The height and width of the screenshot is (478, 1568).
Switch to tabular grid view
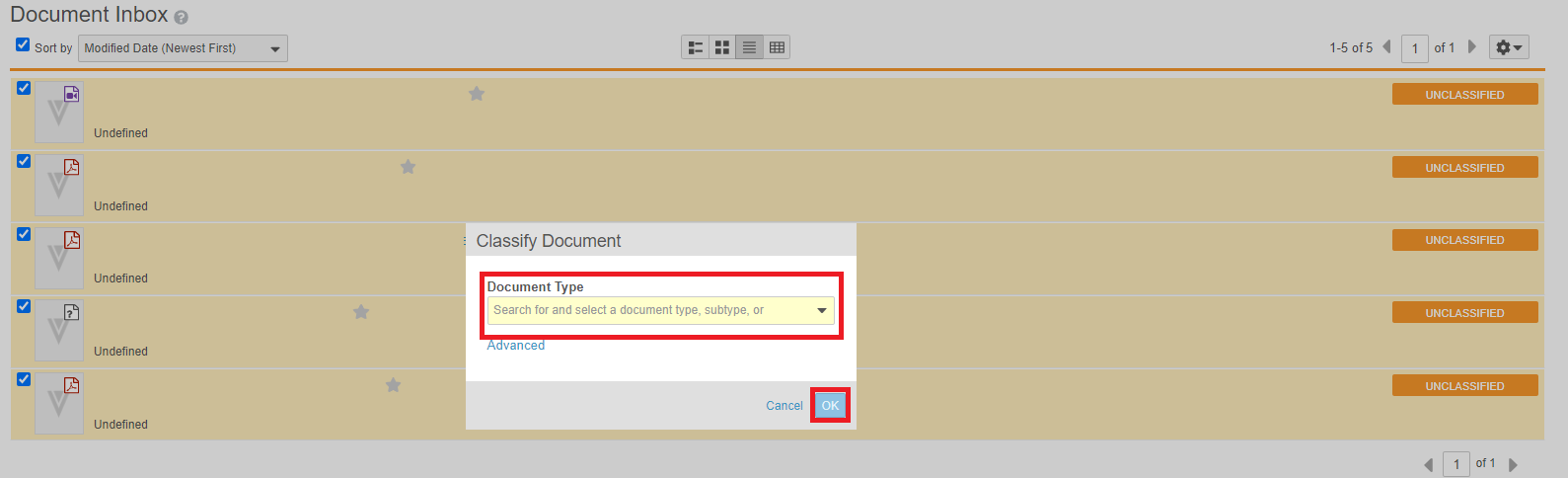tap(777, 47)
